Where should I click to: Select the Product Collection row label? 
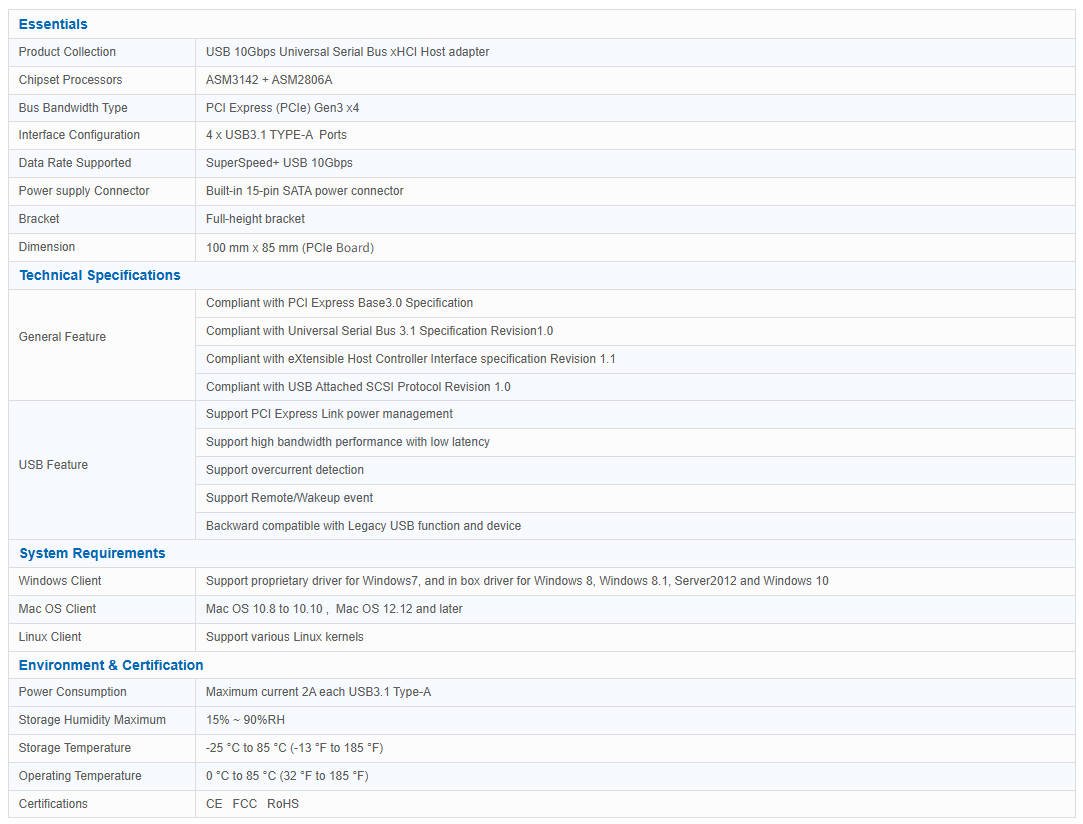(67, 52)
